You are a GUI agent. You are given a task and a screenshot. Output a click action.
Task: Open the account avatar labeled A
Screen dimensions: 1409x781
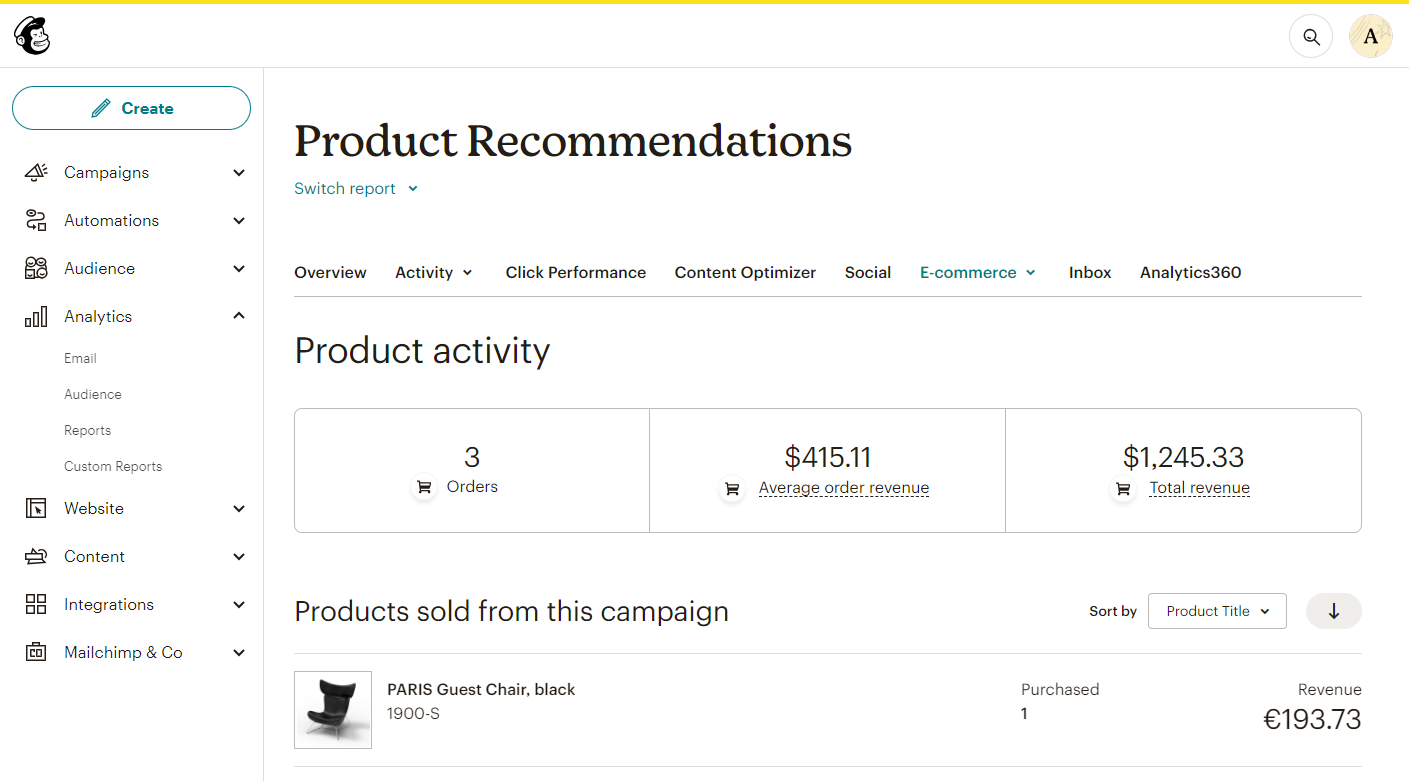click(x=1371, y=37)
